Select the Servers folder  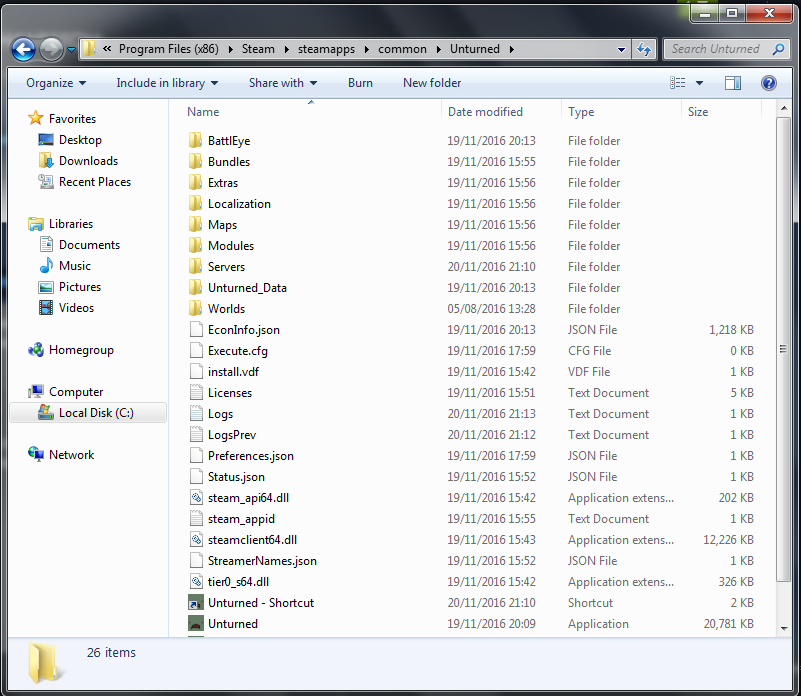(226, 266)
